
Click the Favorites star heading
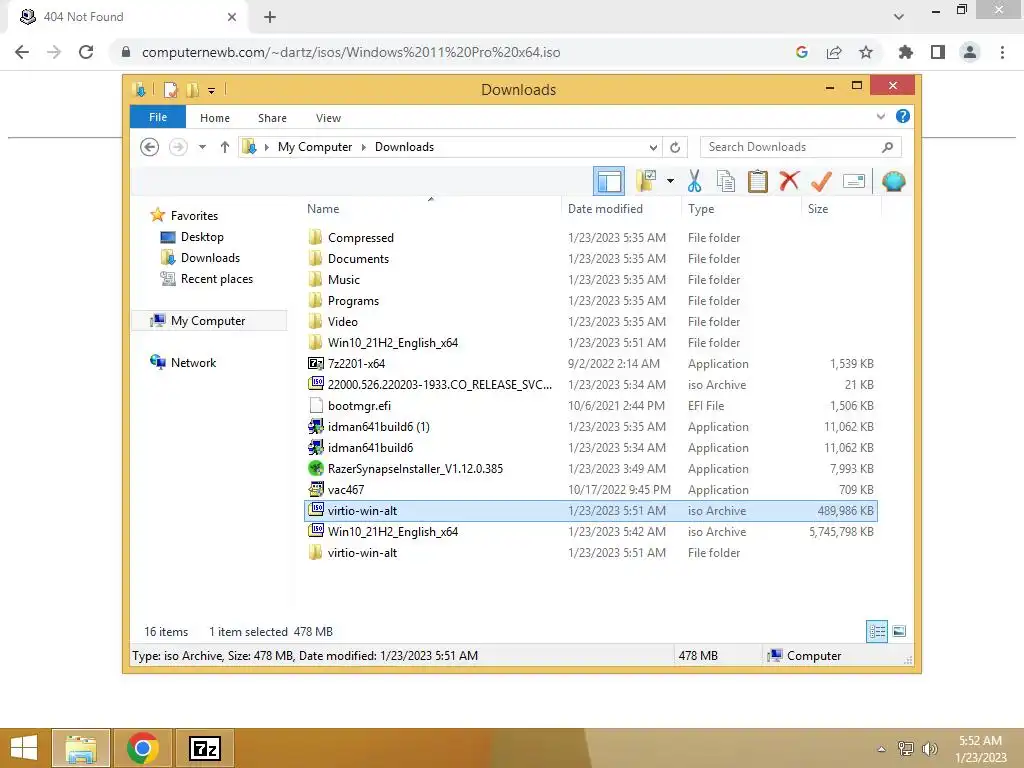tap(194, 216)
